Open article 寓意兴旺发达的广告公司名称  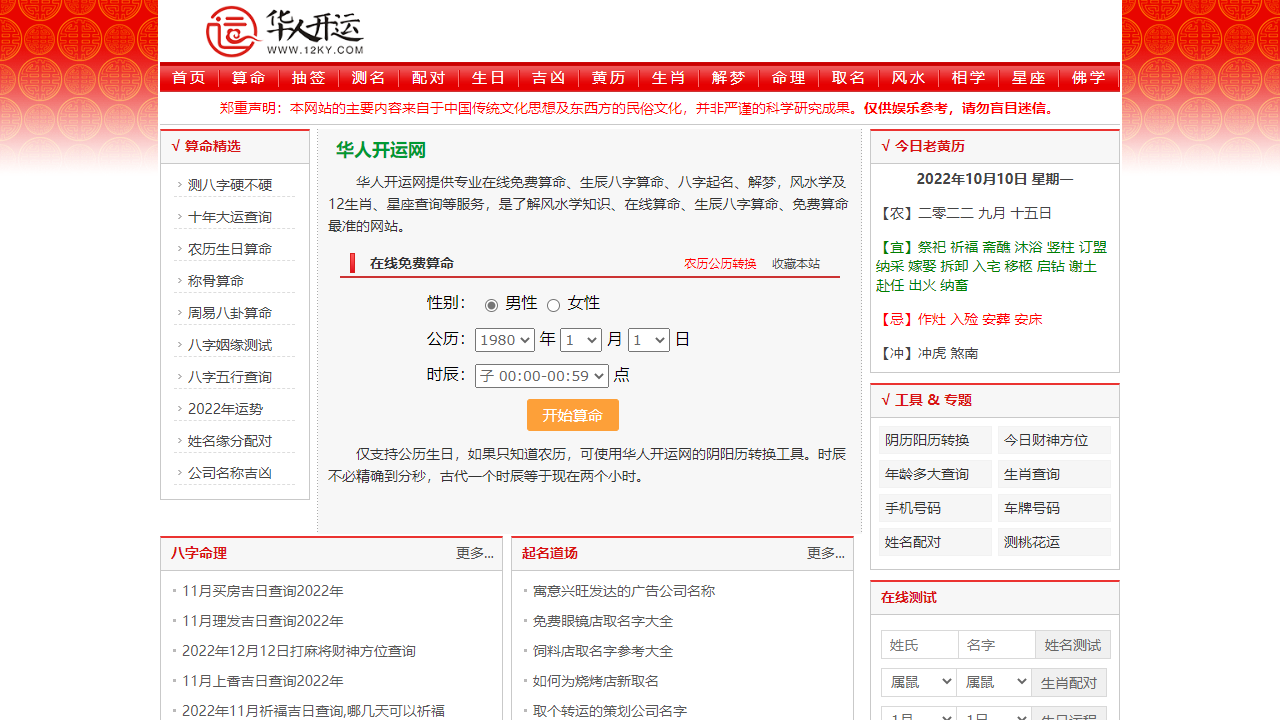(x=624, y=591)
